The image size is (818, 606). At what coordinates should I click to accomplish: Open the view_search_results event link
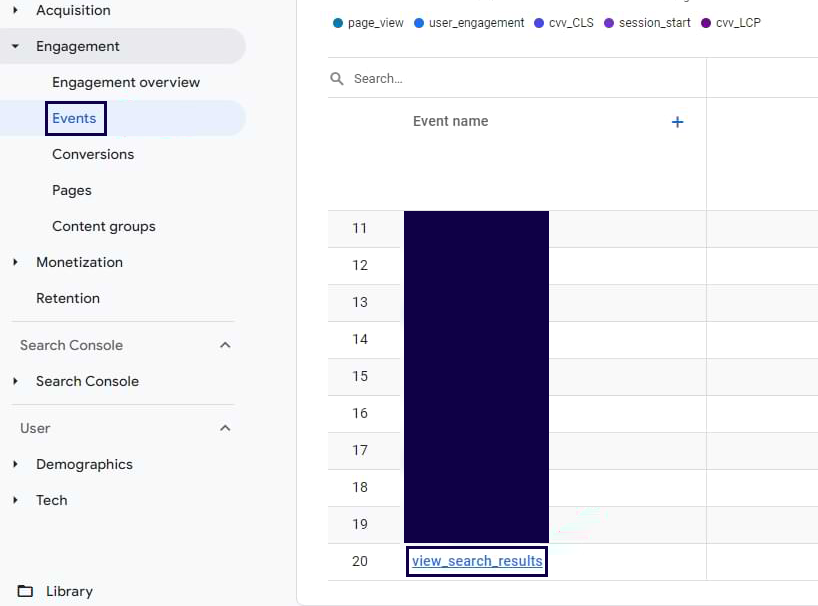[x=477, y=561]
